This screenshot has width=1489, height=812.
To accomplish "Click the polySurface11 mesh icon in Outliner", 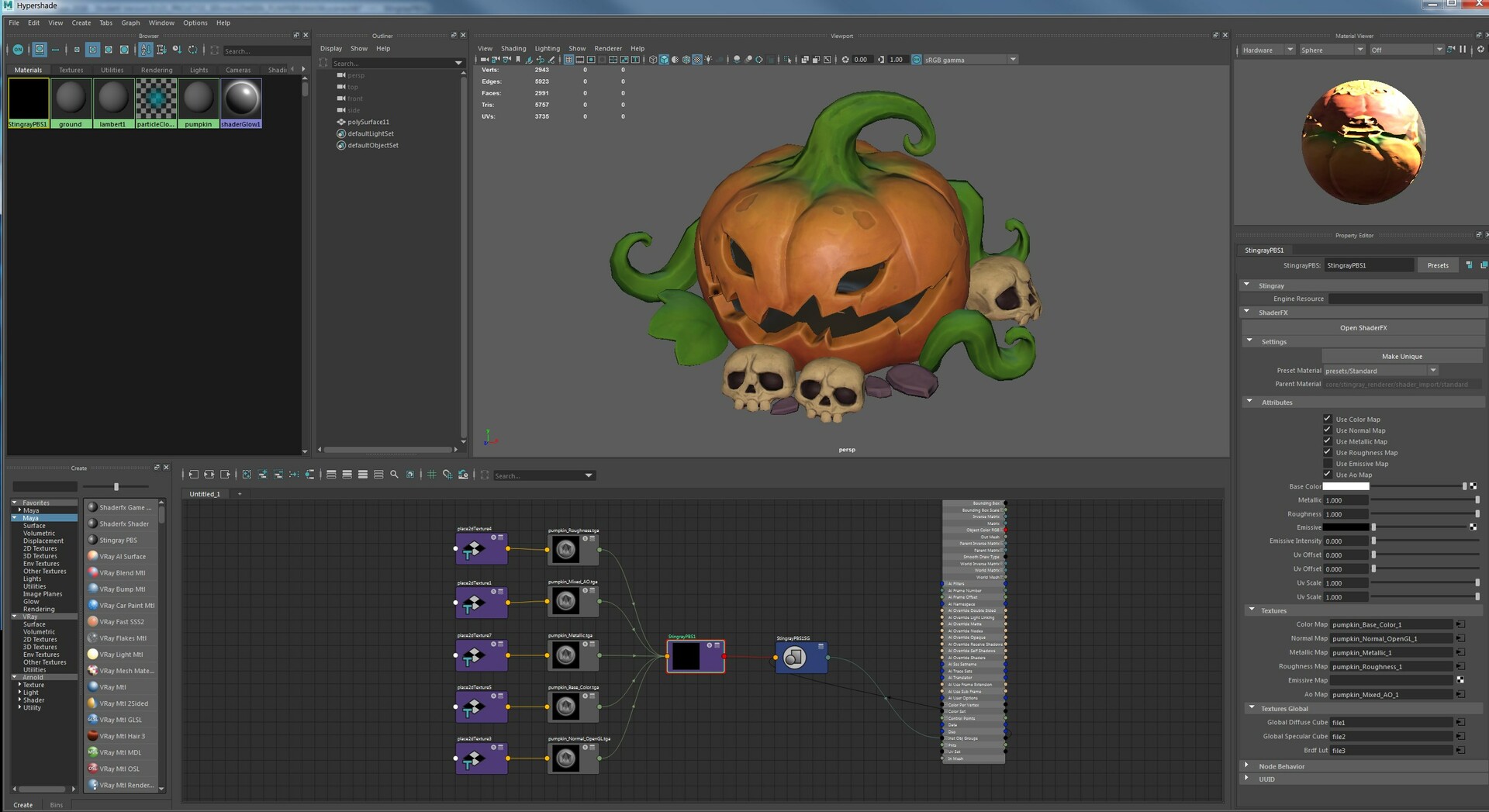I will (341, 122).
